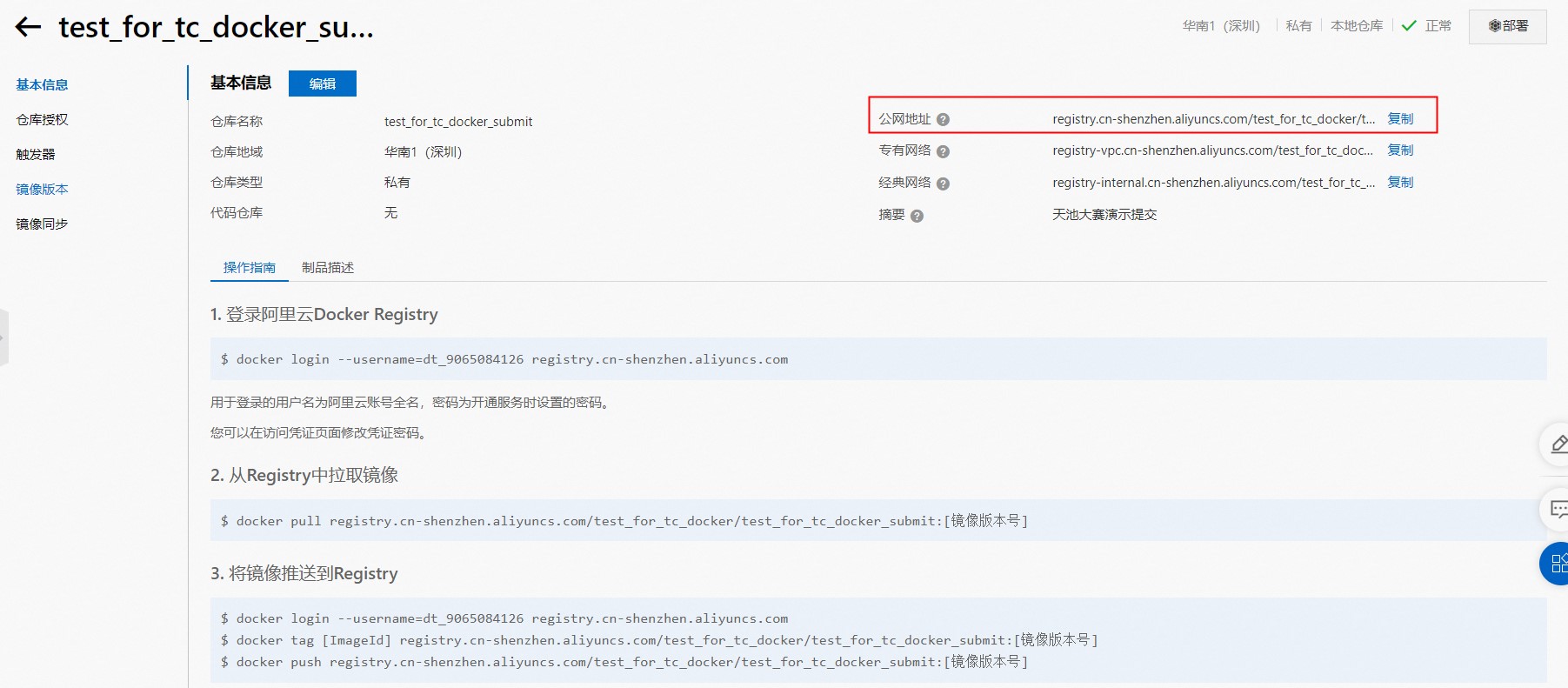This screenshot has width=1568, height=688.
Task: Switch to the 制品描述 tab
Action: click(328, 268)
